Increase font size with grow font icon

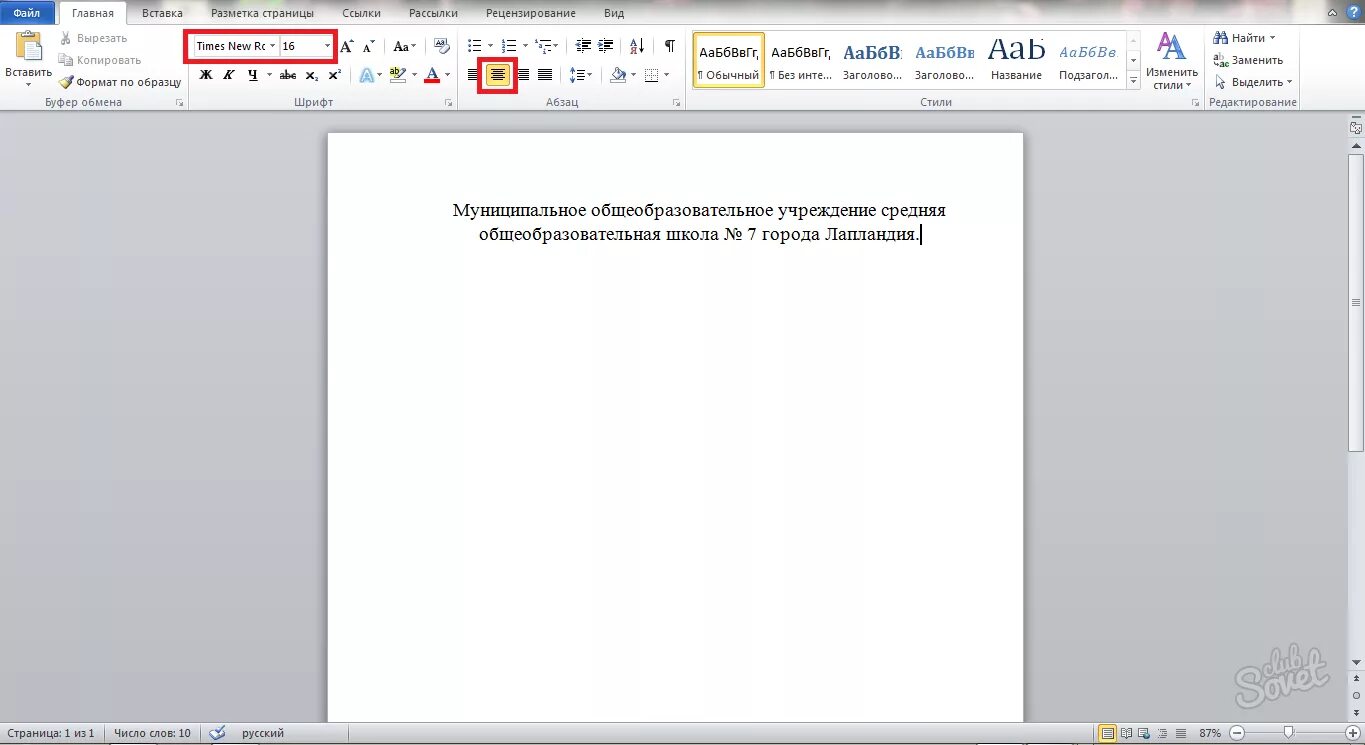point(347,46)
